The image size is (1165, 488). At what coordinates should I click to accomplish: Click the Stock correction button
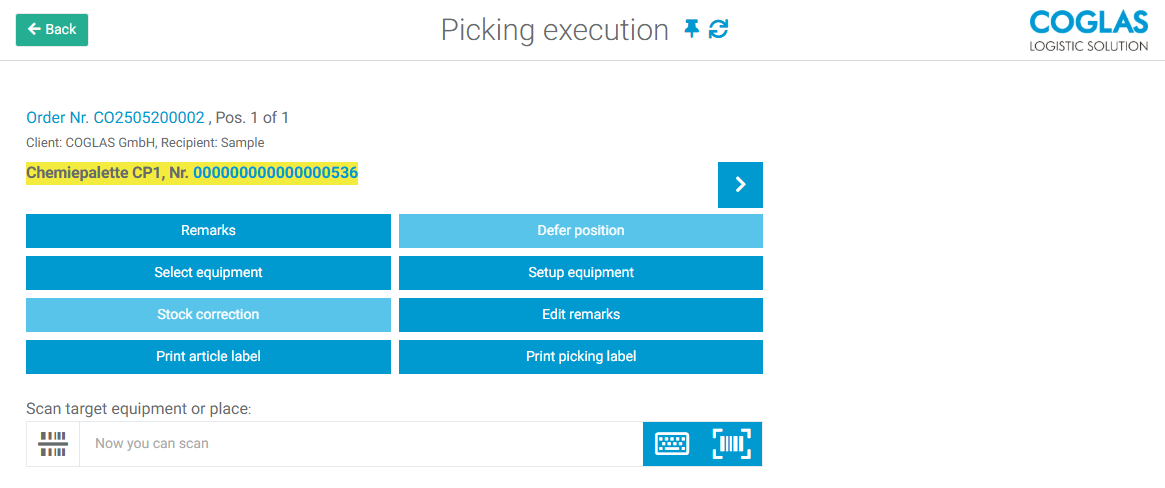[208, 315]
